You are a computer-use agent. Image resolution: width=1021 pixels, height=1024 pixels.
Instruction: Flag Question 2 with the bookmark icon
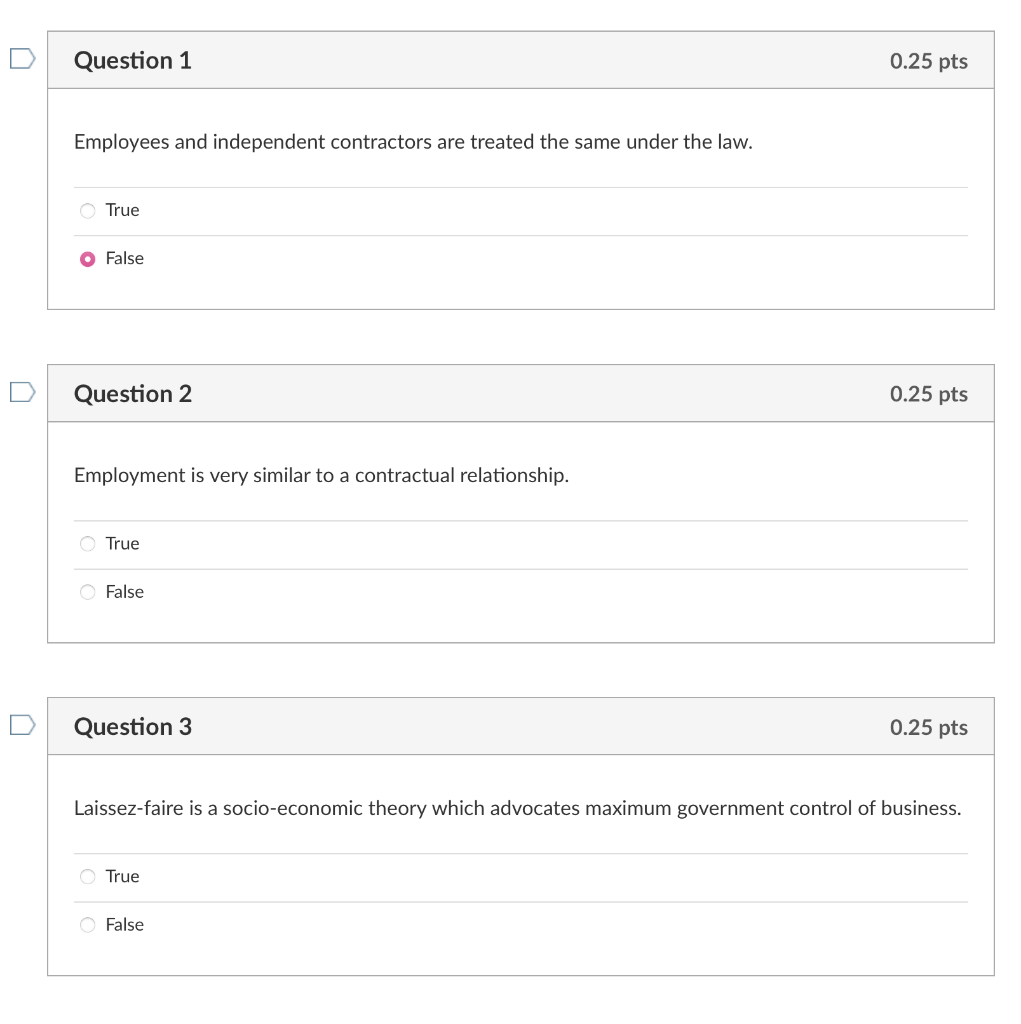click(22, 392)
